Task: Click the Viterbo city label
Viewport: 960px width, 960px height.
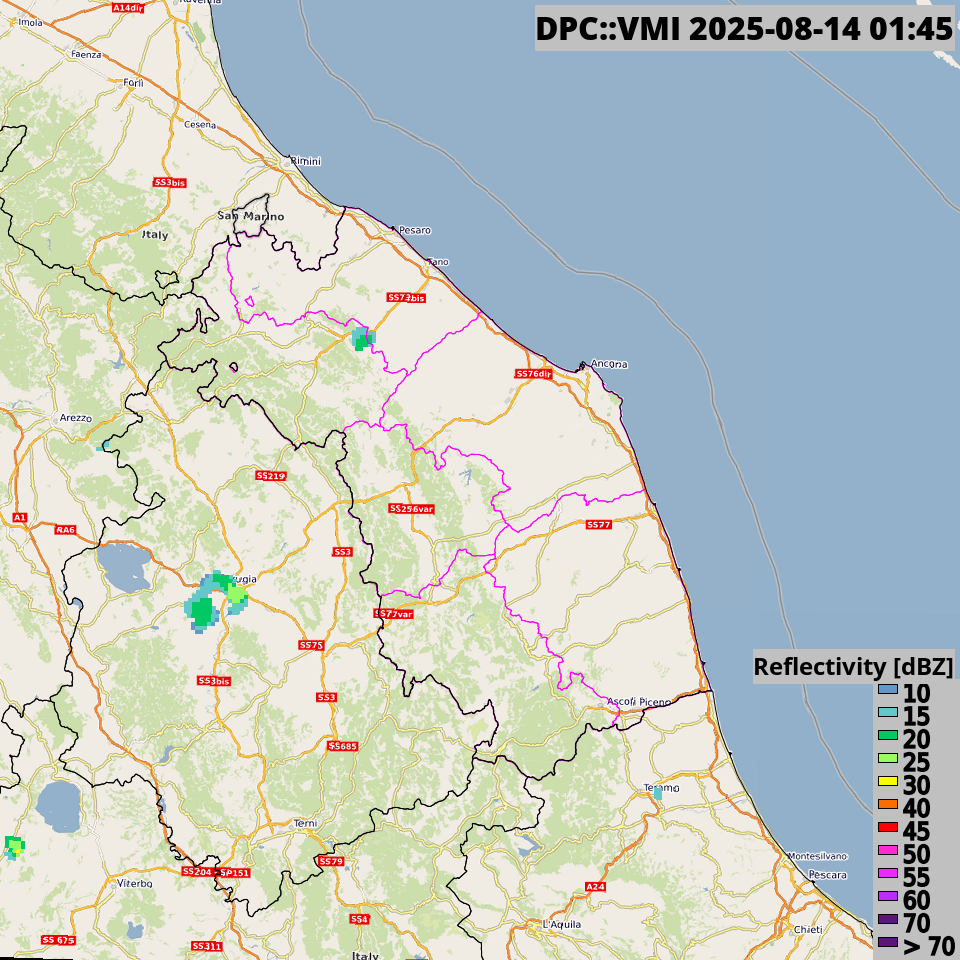Action: click(135, 883)
